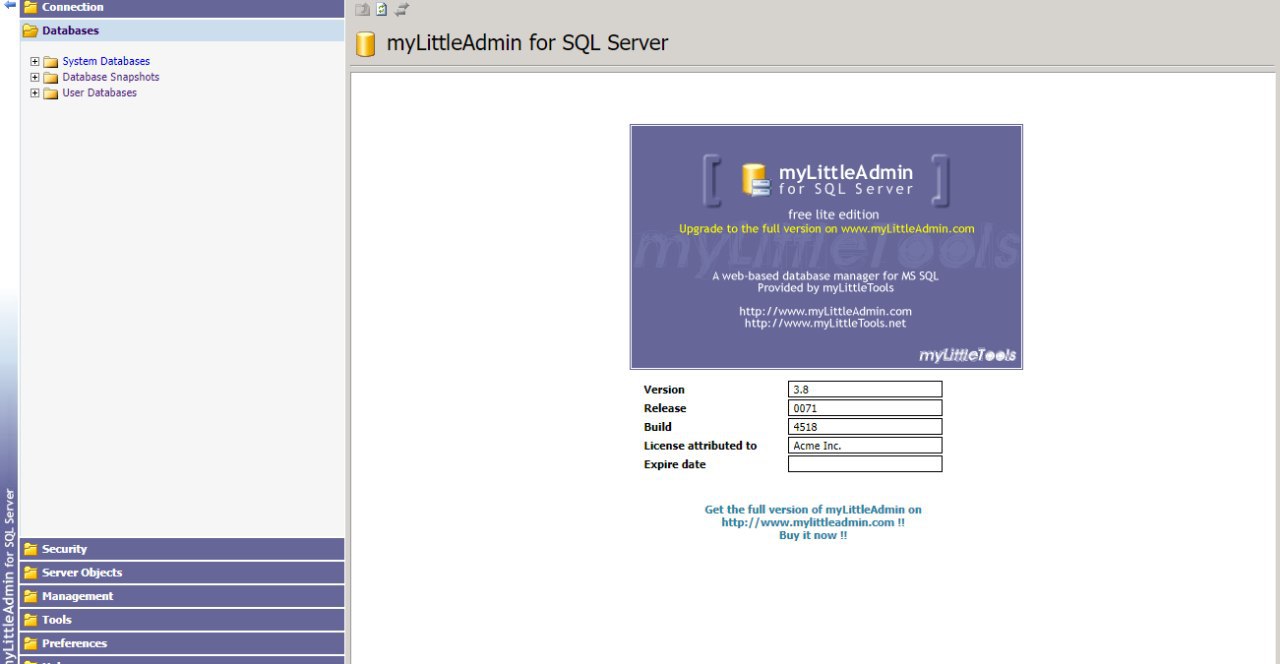The width and height of the screenshot is (1280, 664).
Task: Open http://www.myLittleTools.net link in banner
Action: [825, 323]
